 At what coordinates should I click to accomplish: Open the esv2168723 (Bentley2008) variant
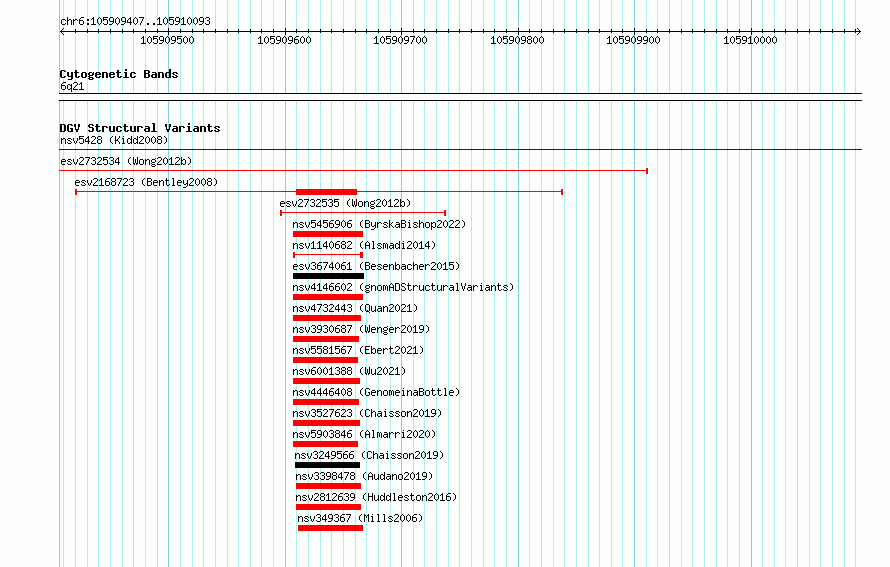[146, 182]
